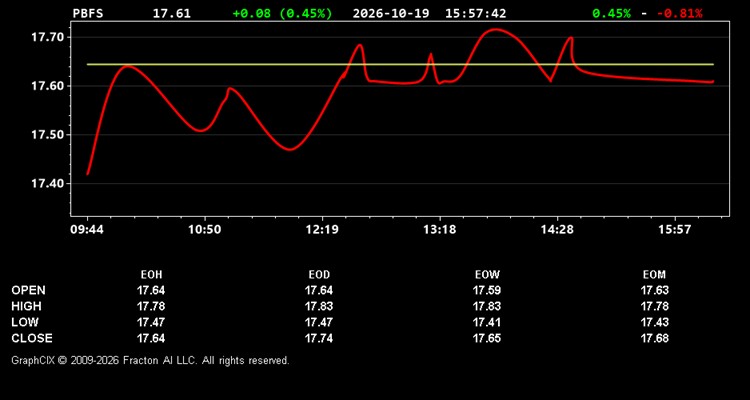Click the EOW CLOSE value 17.65
750x400 pixels.
pyautogui.click(x=487, y=338)
